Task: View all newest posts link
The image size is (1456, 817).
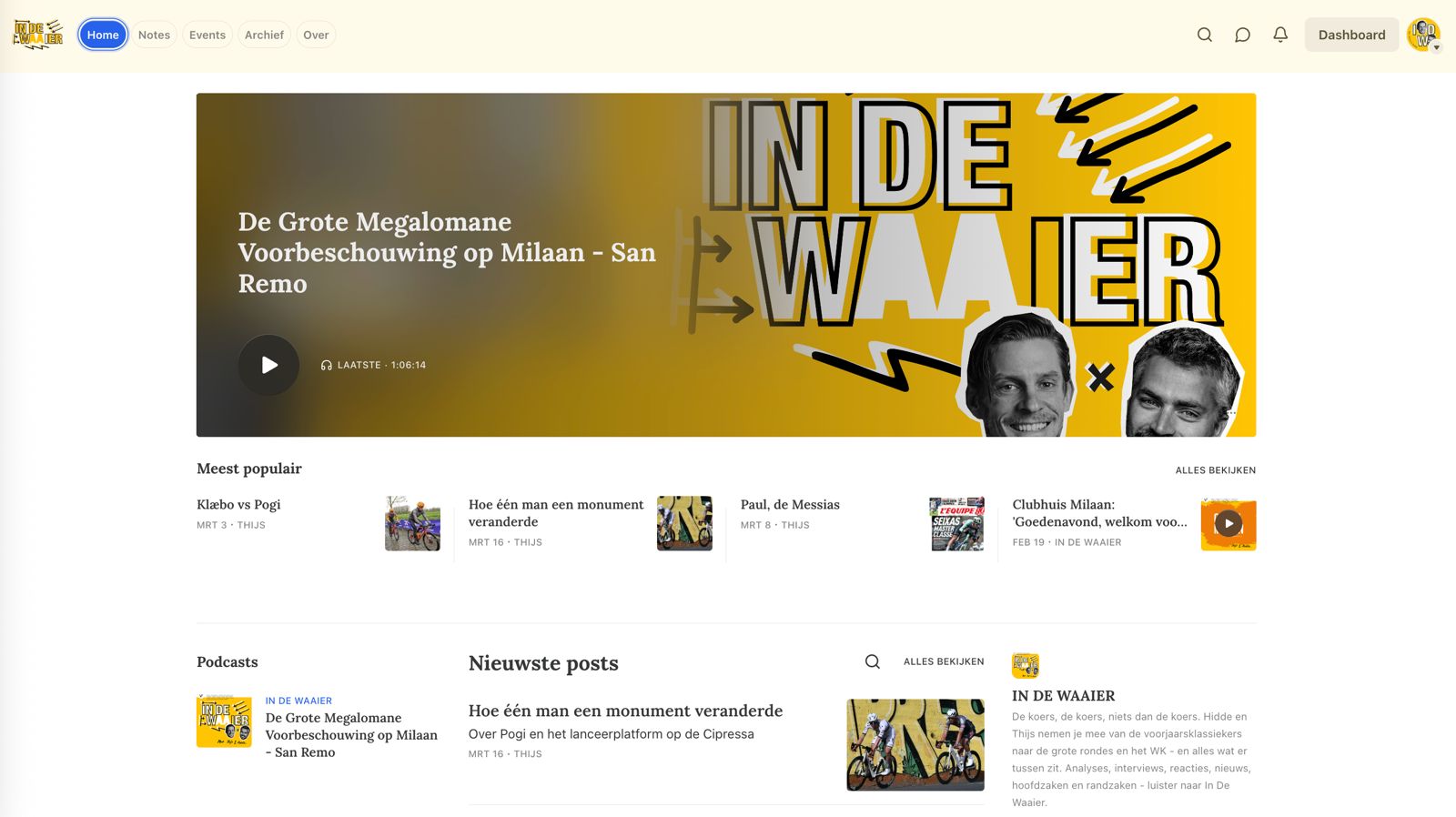Action: pyautogui.click(x=944, y=661)
